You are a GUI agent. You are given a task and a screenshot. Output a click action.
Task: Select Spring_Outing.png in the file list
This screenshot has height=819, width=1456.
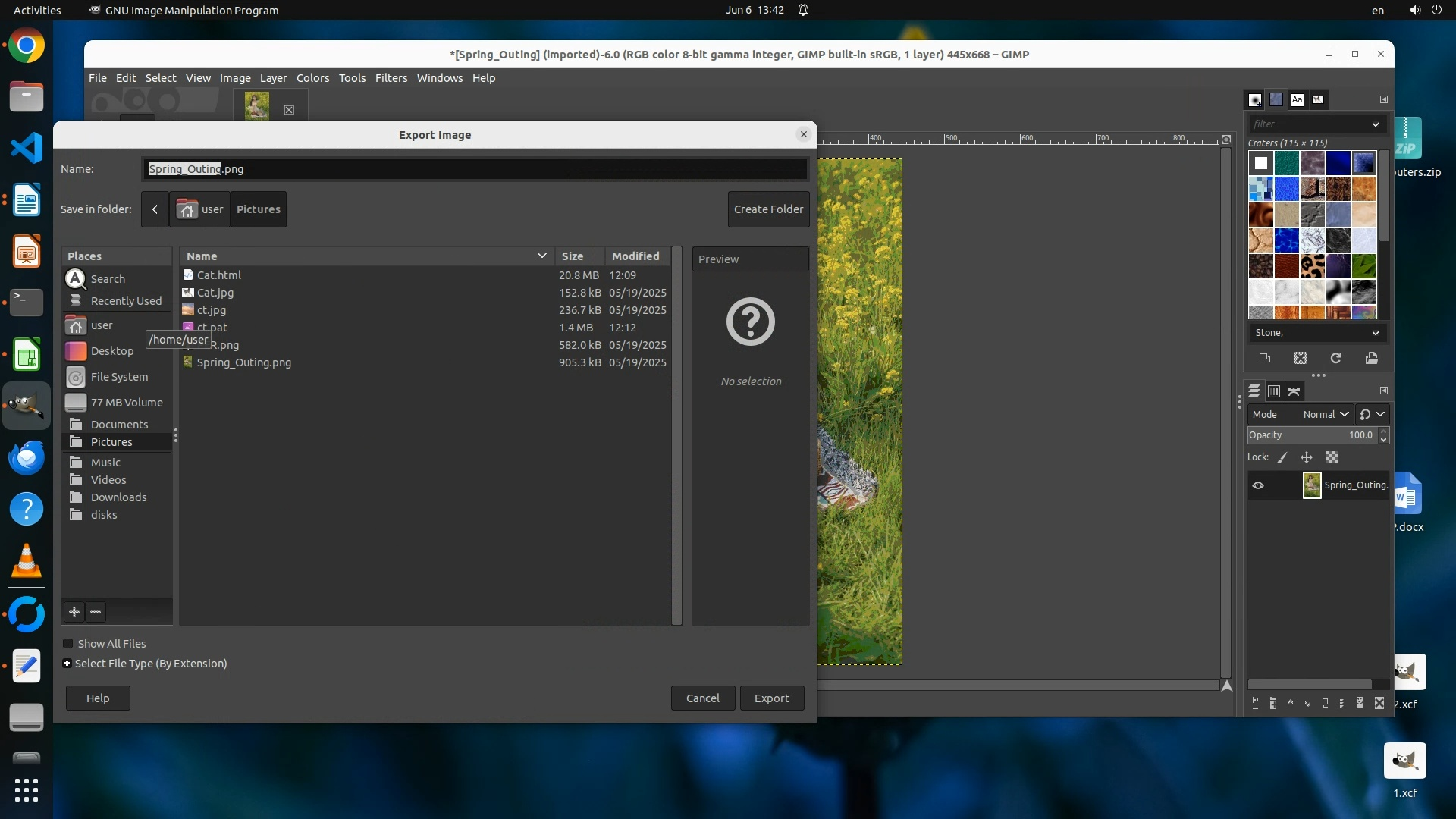tap(243, 362)
